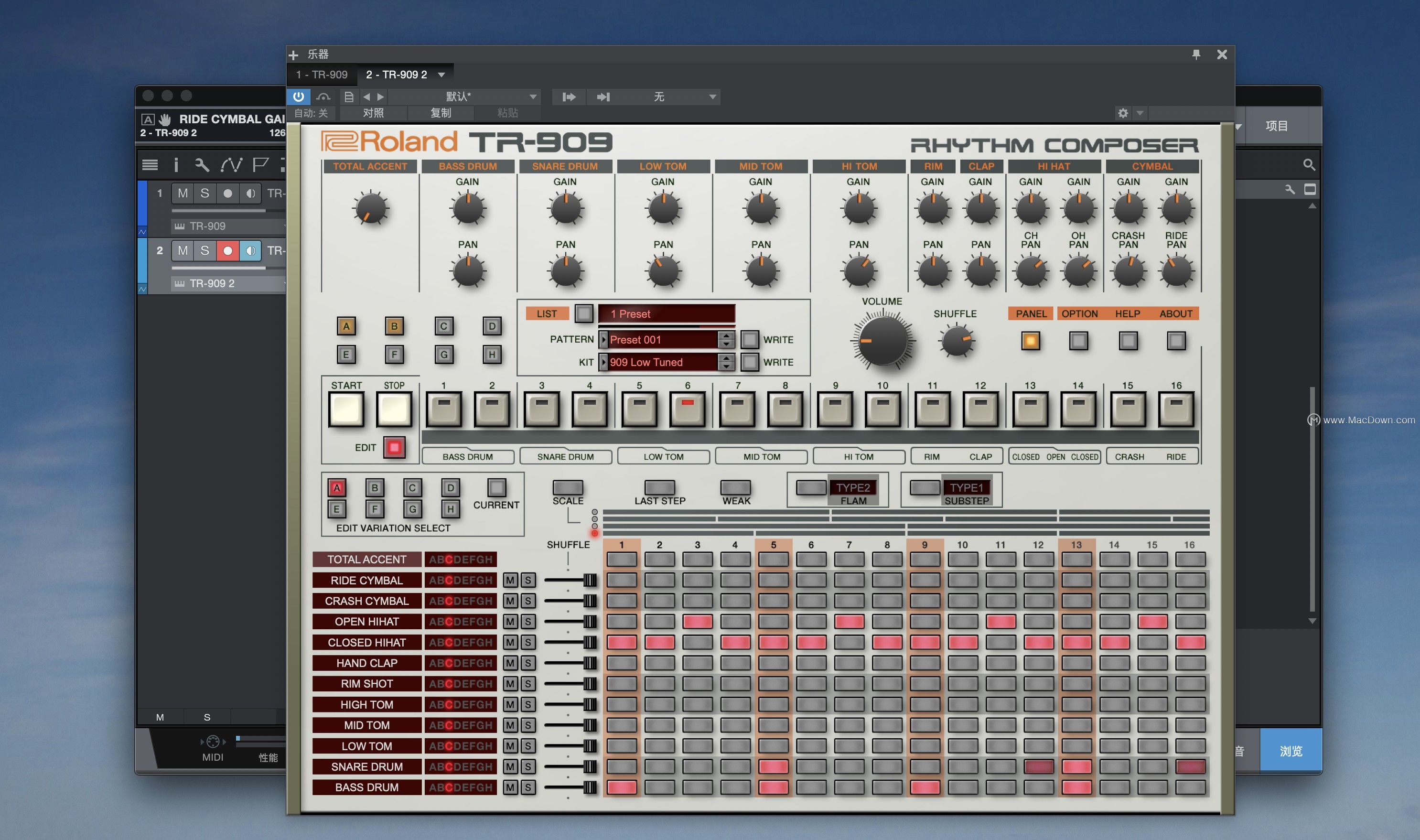Mute track 1 TR-909
The height and width of the screenshot is (840, 1420).
pos(183,194)
